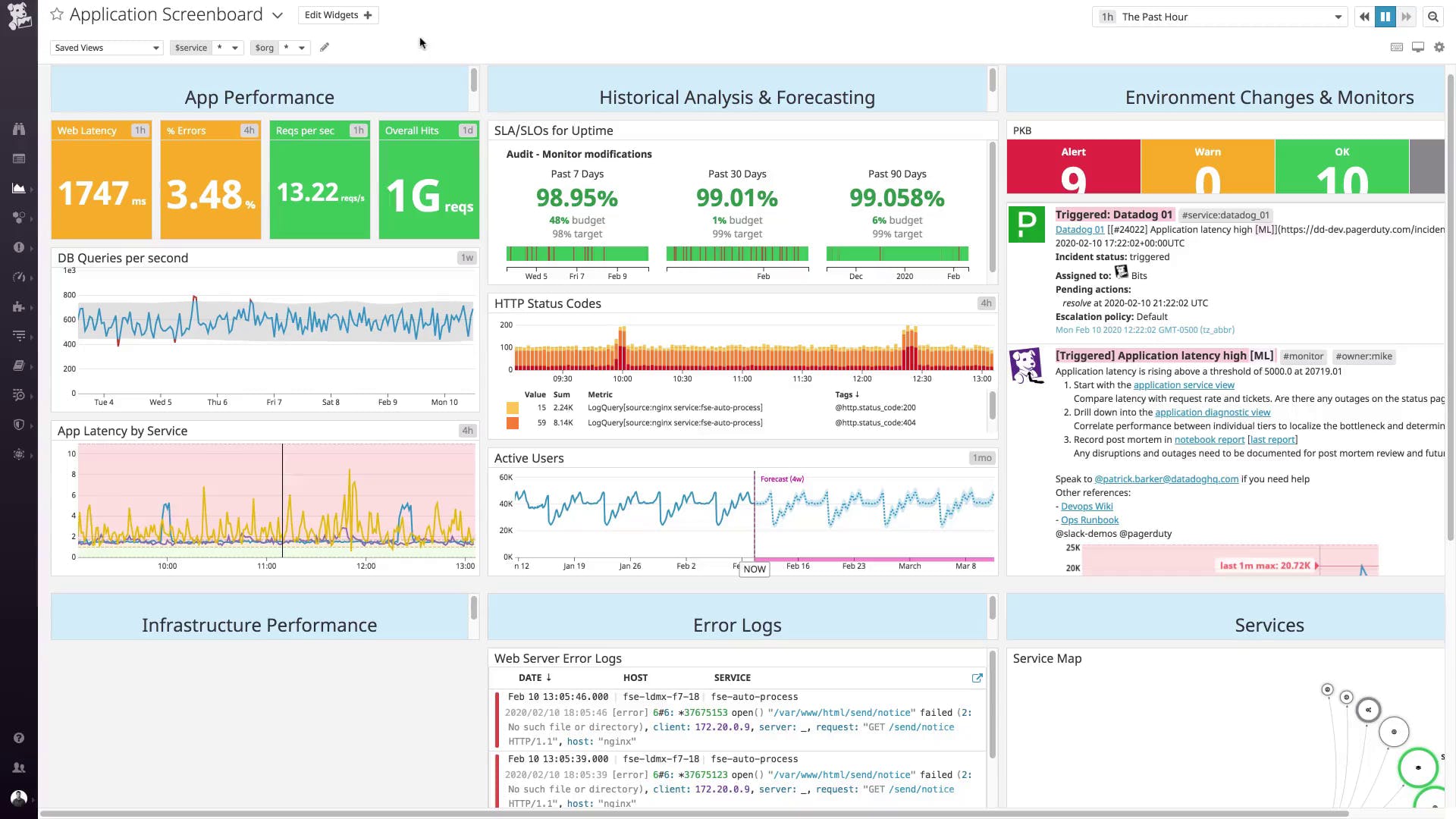1456x819 pixels.
Task: Open the Help question-mark sidebar icon
Action: click(19, 738)
